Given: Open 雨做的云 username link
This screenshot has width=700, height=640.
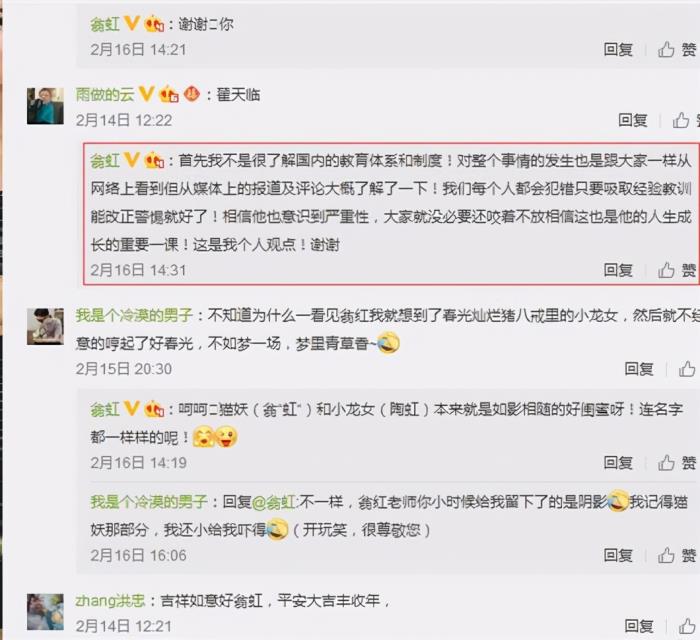Looking at the screenshot, I should point(105,94).
